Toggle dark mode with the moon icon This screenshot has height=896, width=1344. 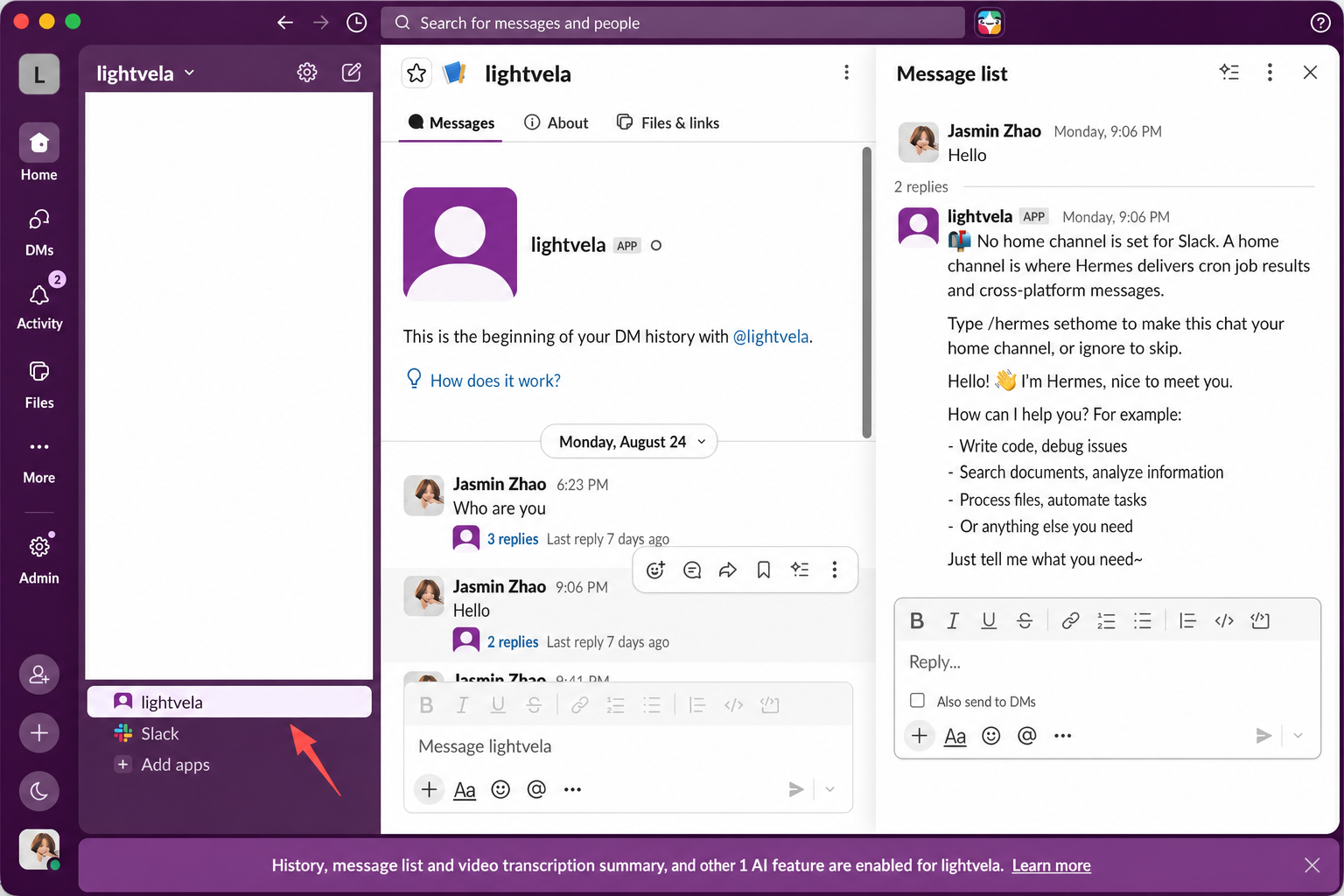[x=39, y=792]
